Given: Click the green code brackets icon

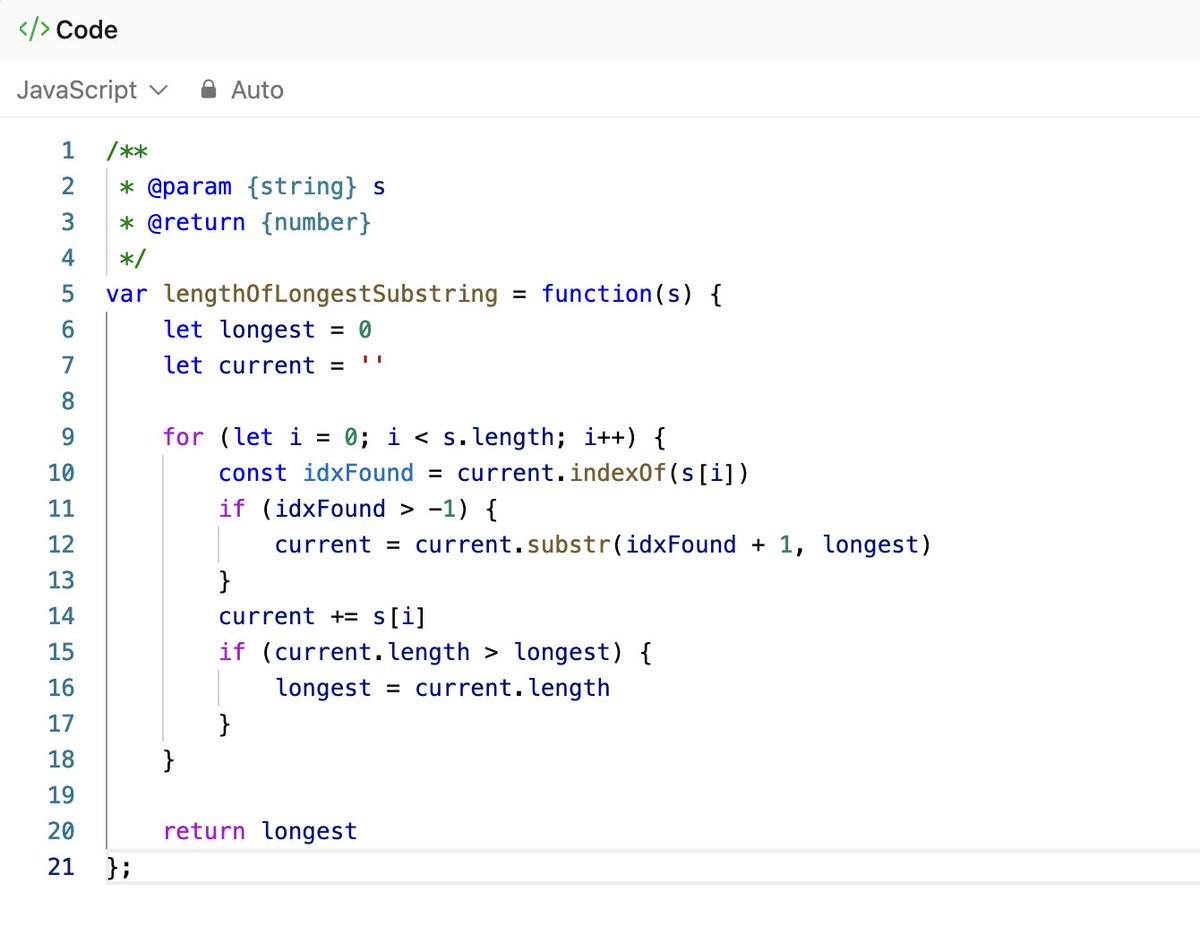Looking at the screenshot, I should point(33,30).
